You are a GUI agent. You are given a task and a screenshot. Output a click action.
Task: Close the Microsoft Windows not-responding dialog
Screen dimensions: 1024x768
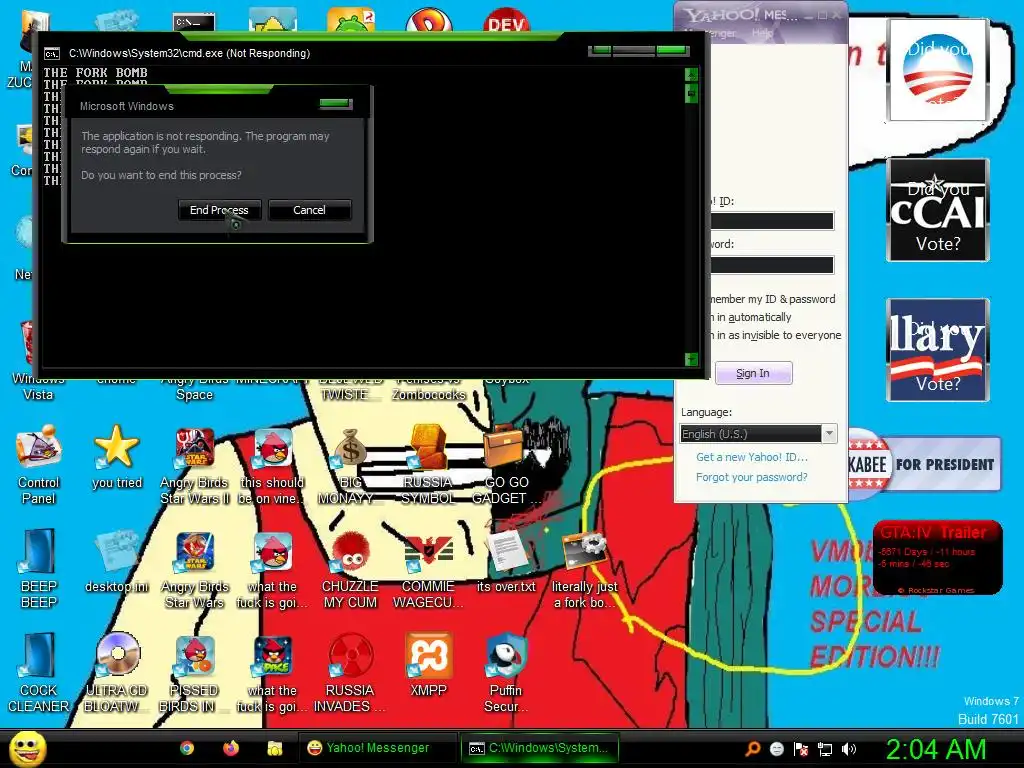[x=336, y=103]
